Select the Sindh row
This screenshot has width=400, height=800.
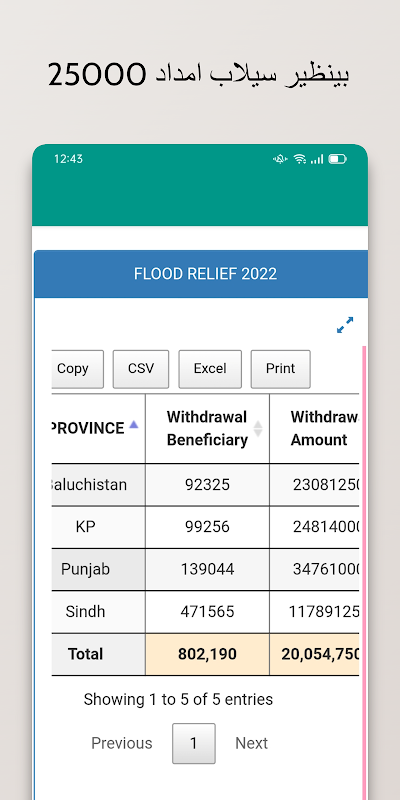coord(205,612)
